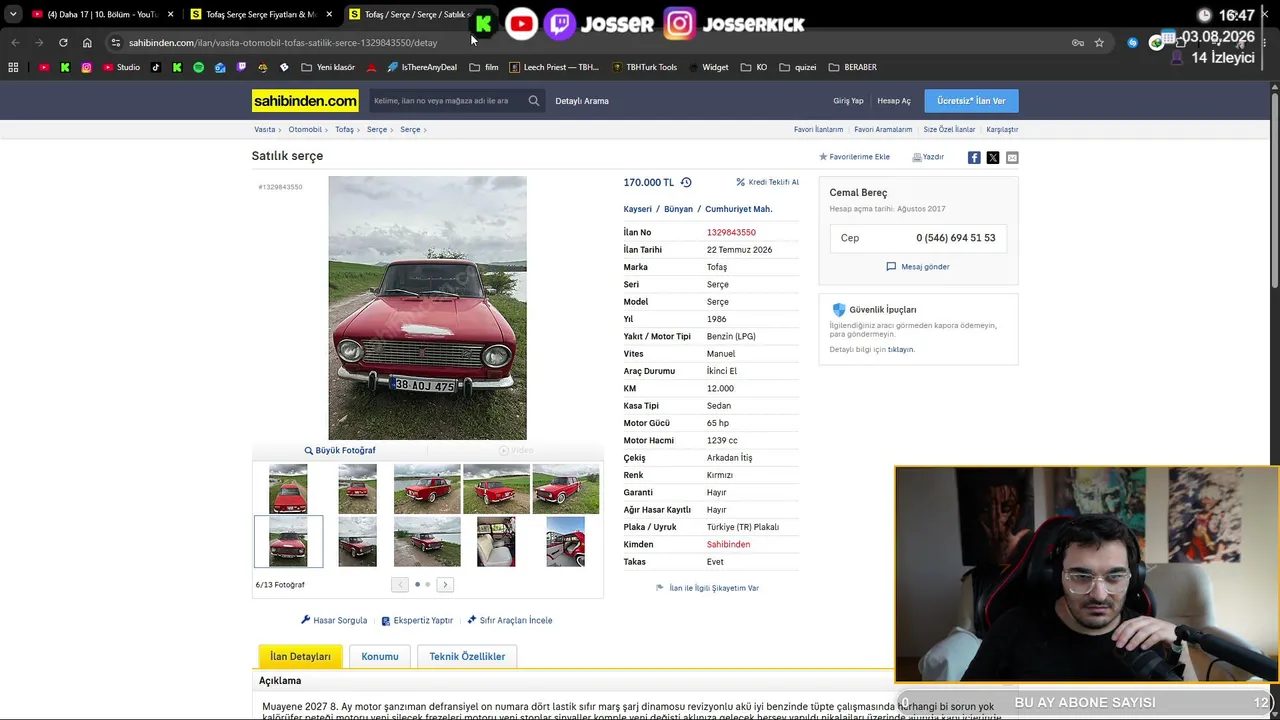Open Sıfır Araçları İncele link
Screen dimensions: 1280x720
click(x=510, y=620)
